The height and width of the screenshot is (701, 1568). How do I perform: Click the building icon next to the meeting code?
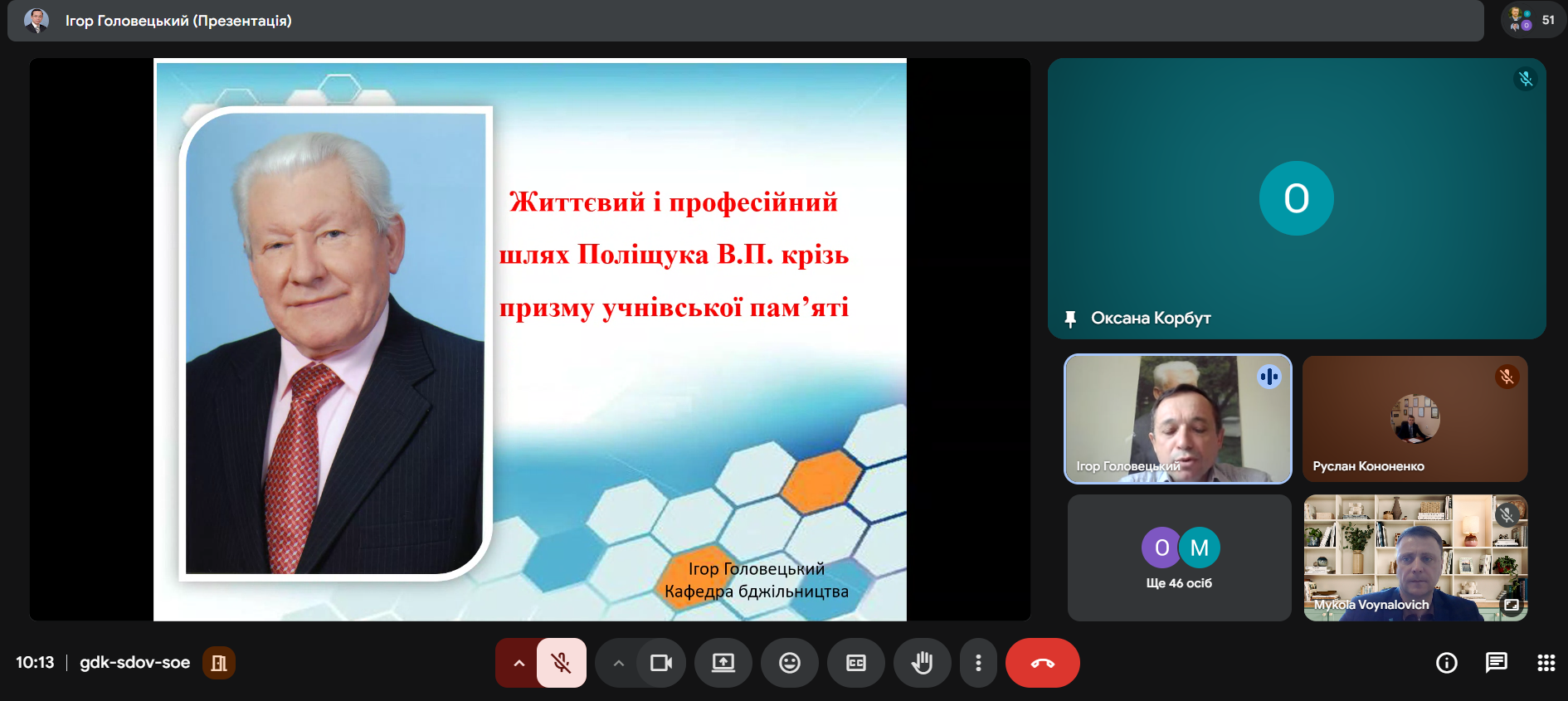(219, 663)
